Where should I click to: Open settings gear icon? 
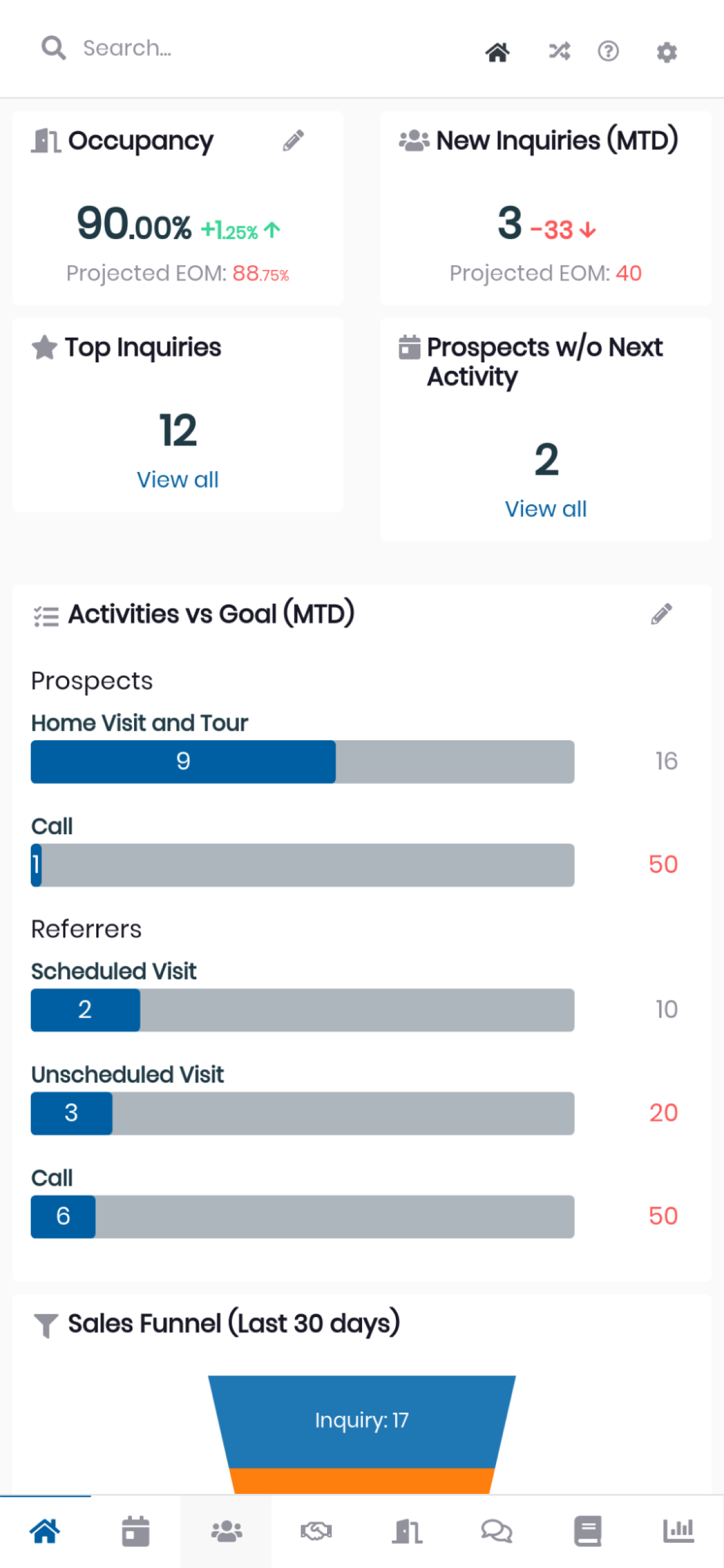[x=667, y=52]
